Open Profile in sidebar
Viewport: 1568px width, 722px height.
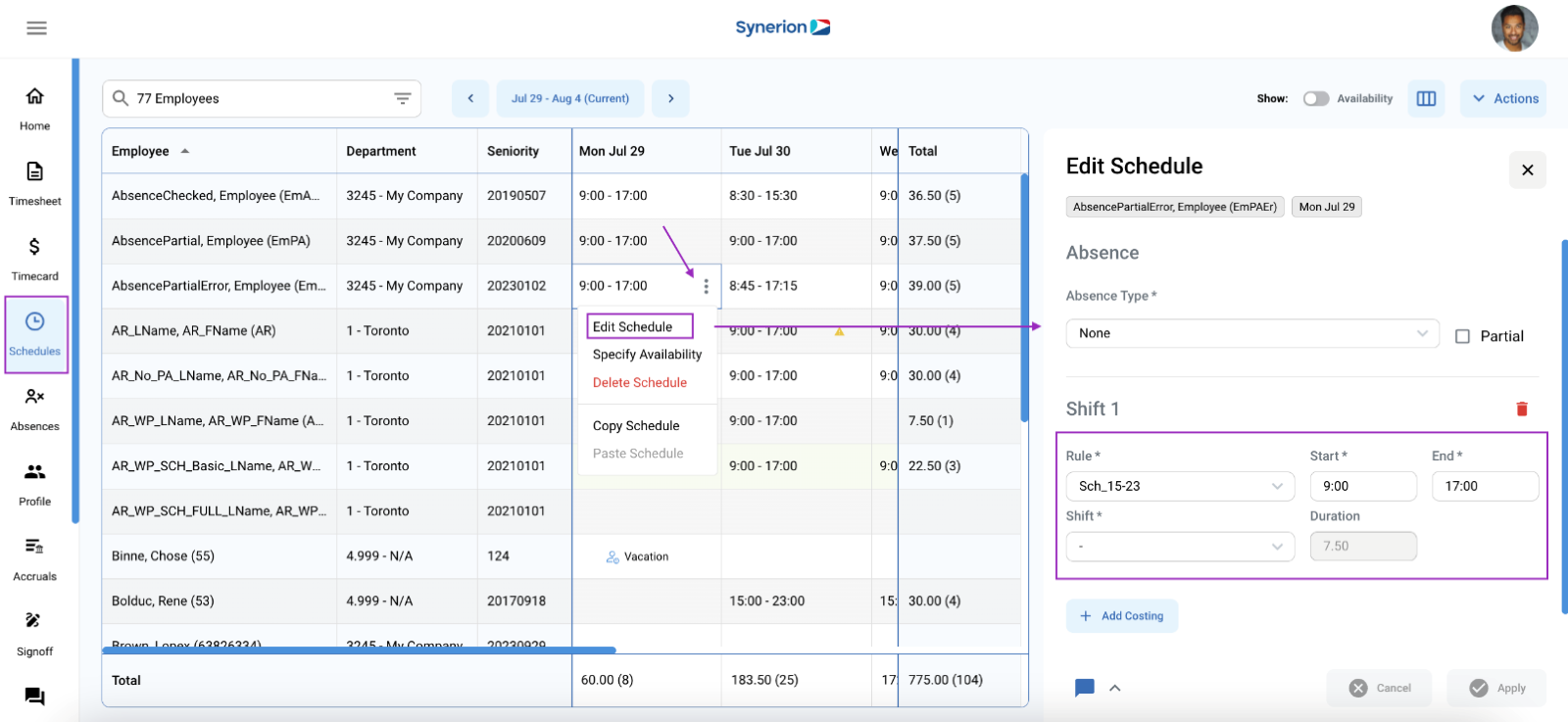(34, 484)
